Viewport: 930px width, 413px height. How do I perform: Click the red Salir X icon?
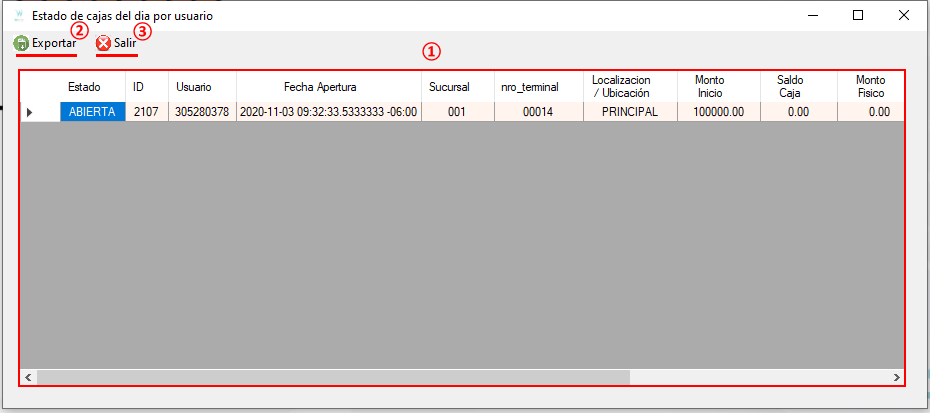pyautogui.click(x=103, y=43)
